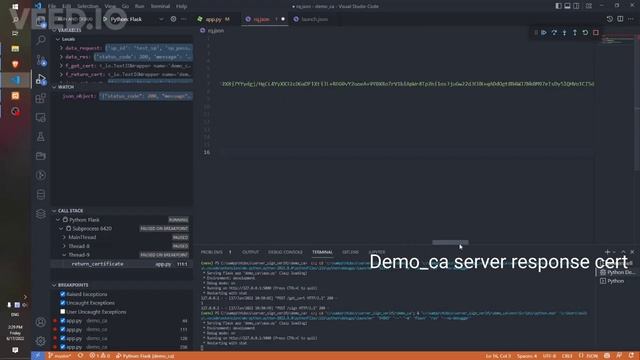This screenshot has width=640, height=360.
Task: Open the Manage gear in activity bar
Action: click(40, 341)
